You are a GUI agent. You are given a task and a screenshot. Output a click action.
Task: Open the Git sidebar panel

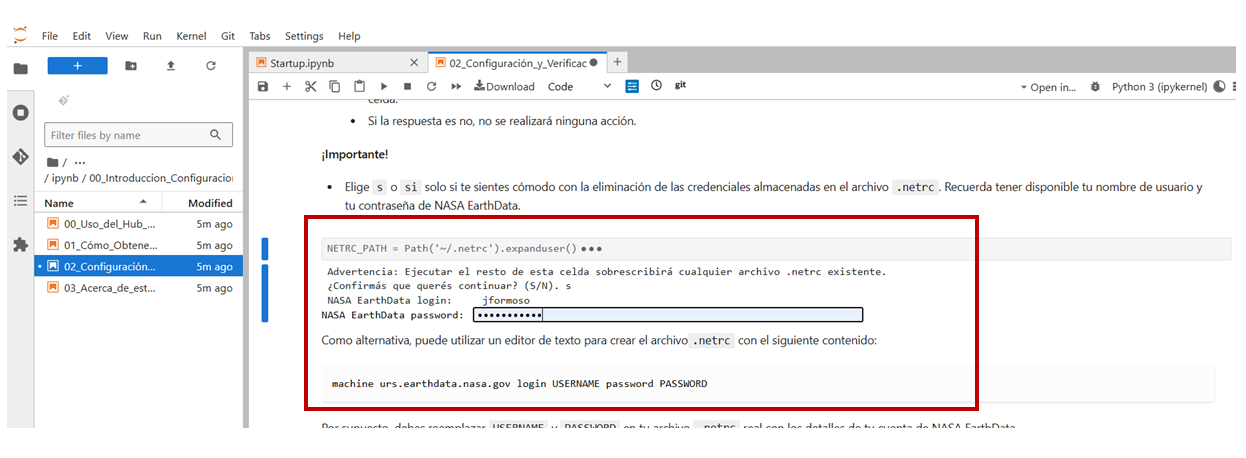[x=20, y=157]
